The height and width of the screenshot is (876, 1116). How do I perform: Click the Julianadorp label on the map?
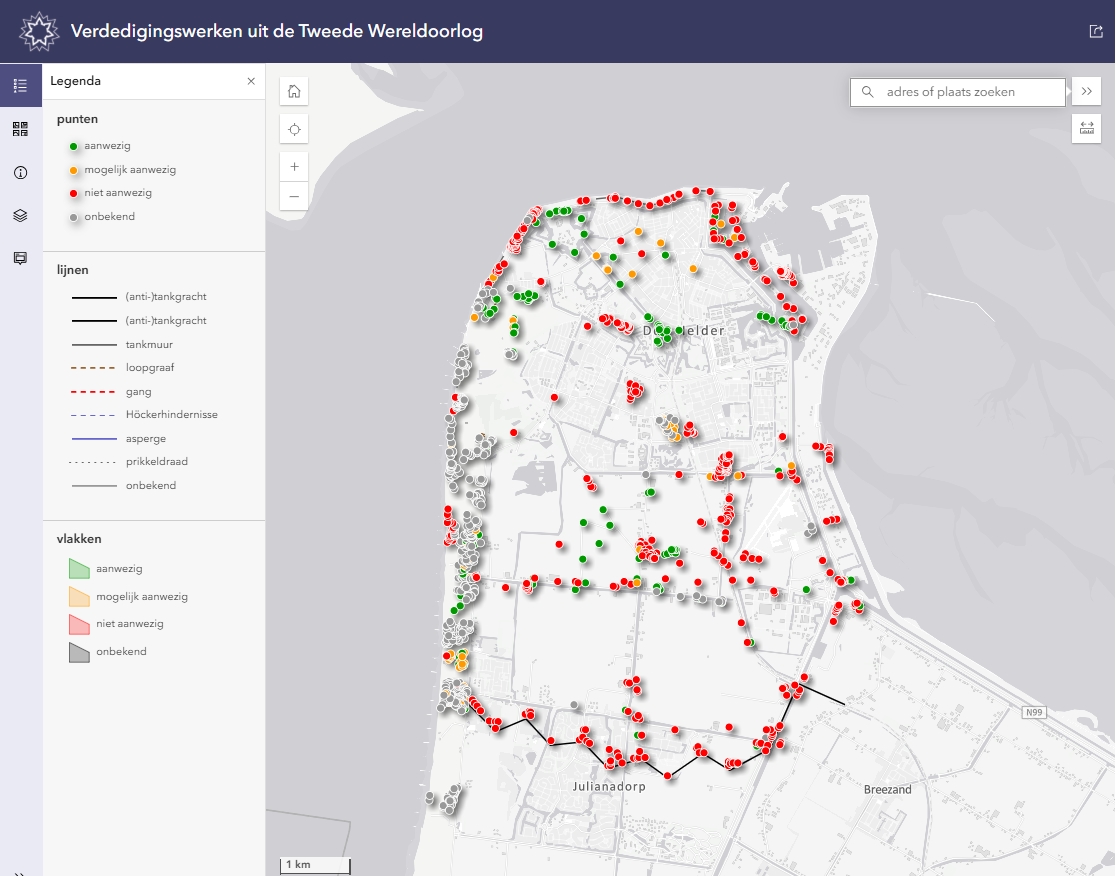(609, 786)
